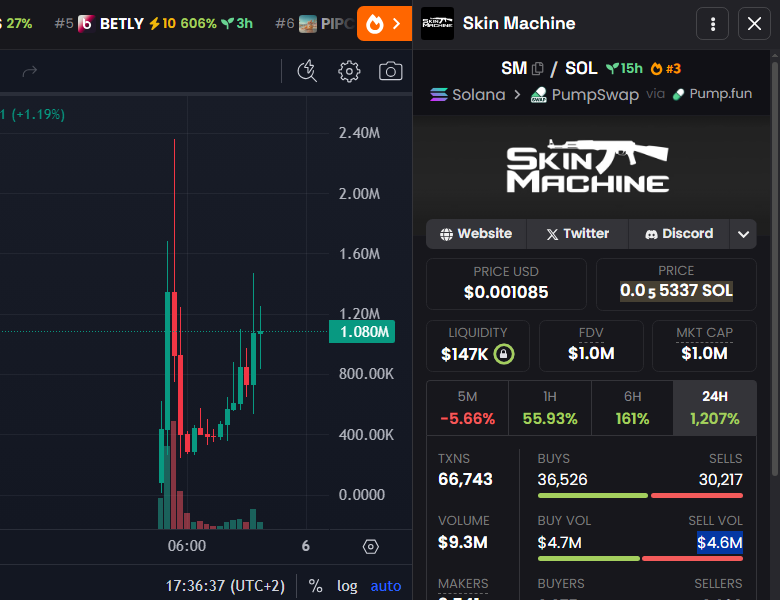Open the Website link
The width and height of the screenshot is (780, 600).
point(476,234)
